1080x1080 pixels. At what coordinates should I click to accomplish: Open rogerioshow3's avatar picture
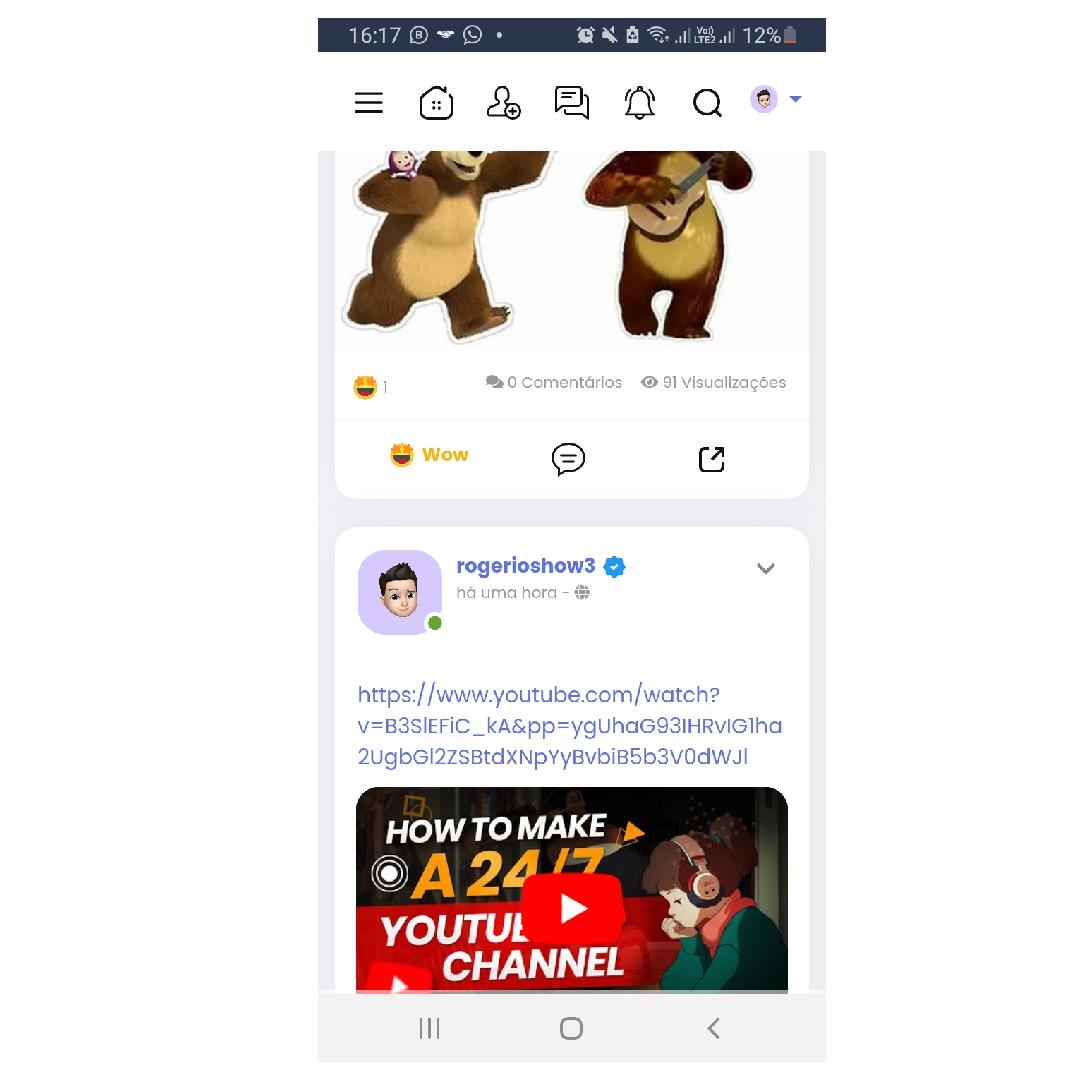coord(399,592)
